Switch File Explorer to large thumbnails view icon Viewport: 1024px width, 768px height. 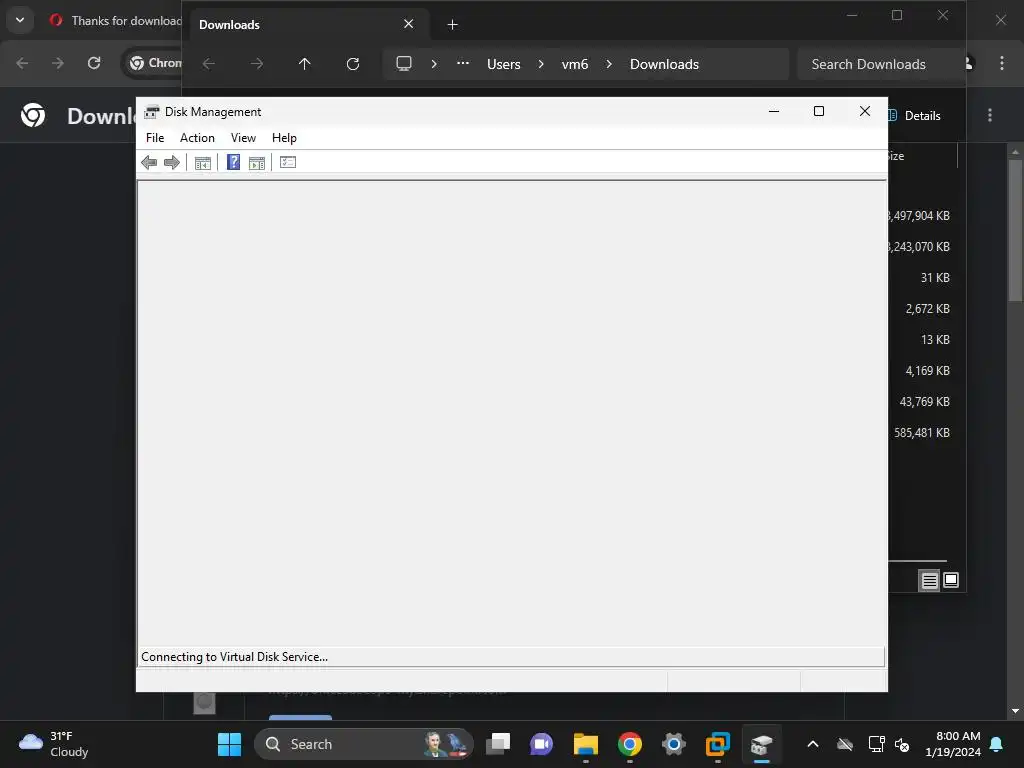(951, 580)
